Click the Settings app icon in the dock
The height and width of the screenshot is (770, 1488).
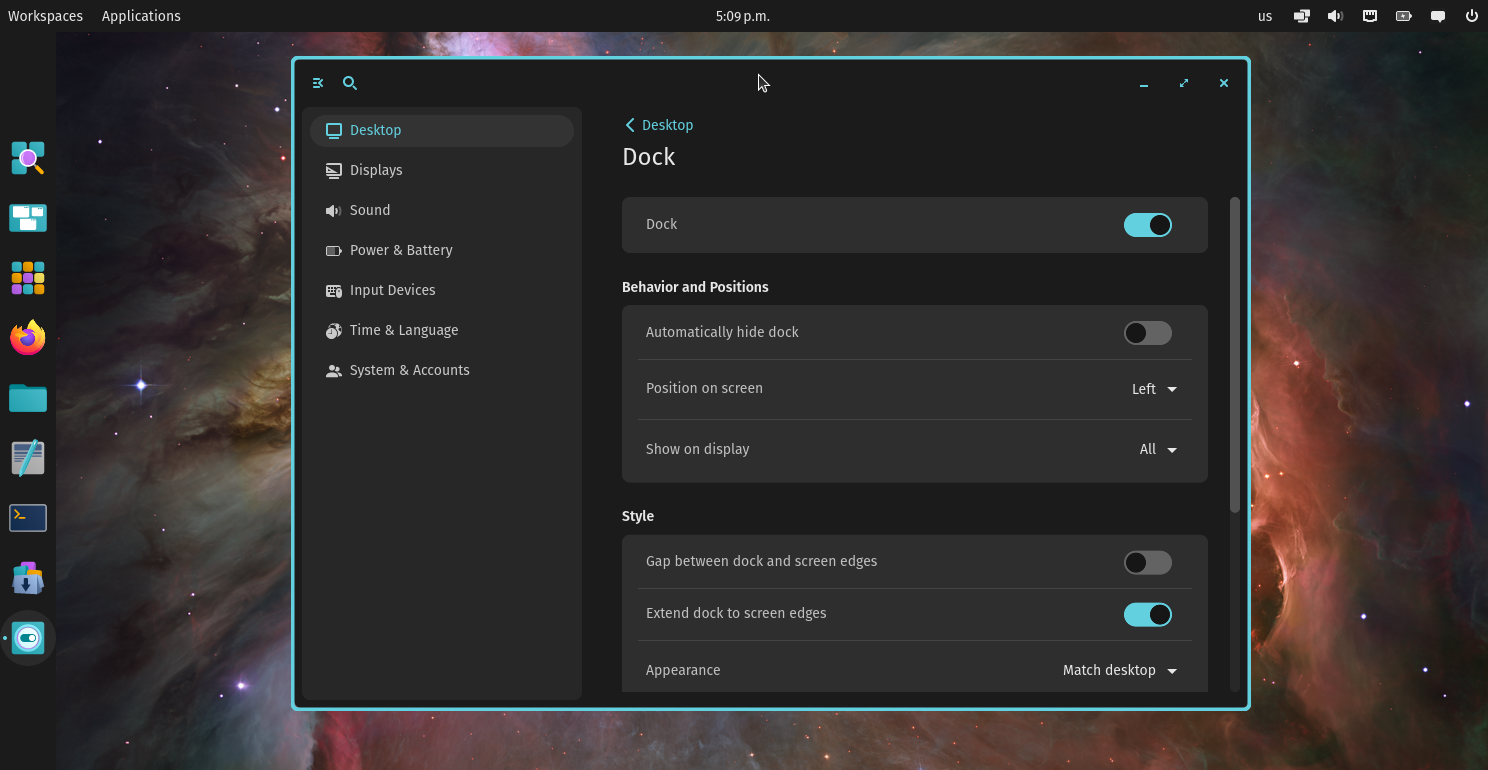pyautogui.click(x=28, y=638)
